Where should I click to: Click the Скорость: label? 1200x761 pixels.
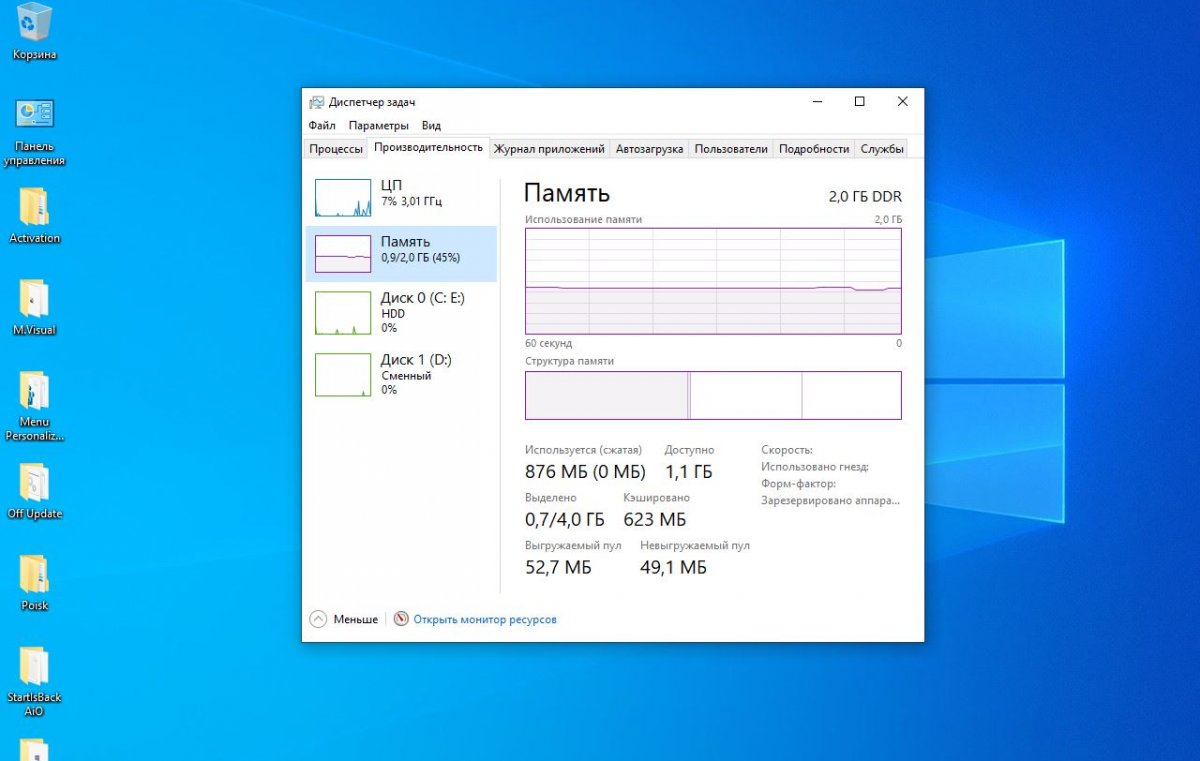coord(787,450)
